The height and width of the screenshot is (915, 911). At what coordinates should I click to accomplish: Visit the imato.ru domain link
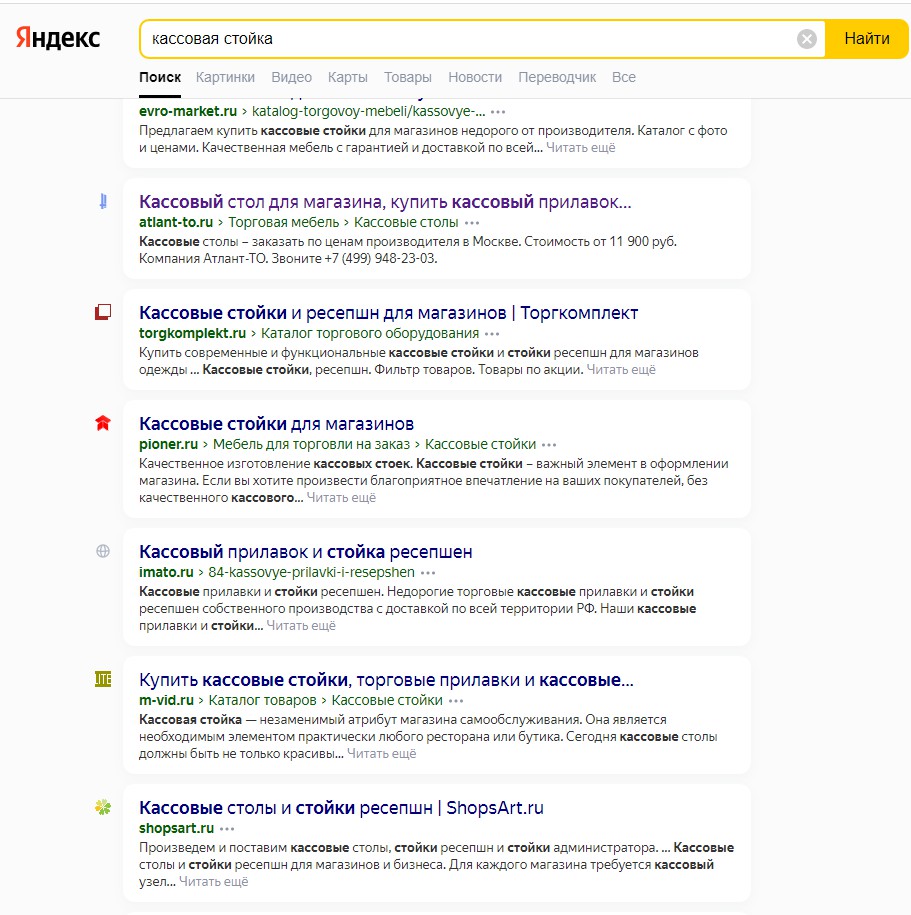tap(166, 572)
